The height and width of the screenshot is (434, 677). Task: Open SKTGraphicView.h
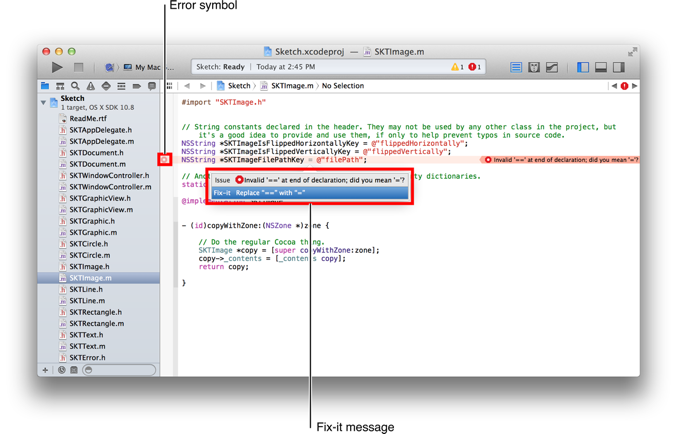click(x=98, y=198)
